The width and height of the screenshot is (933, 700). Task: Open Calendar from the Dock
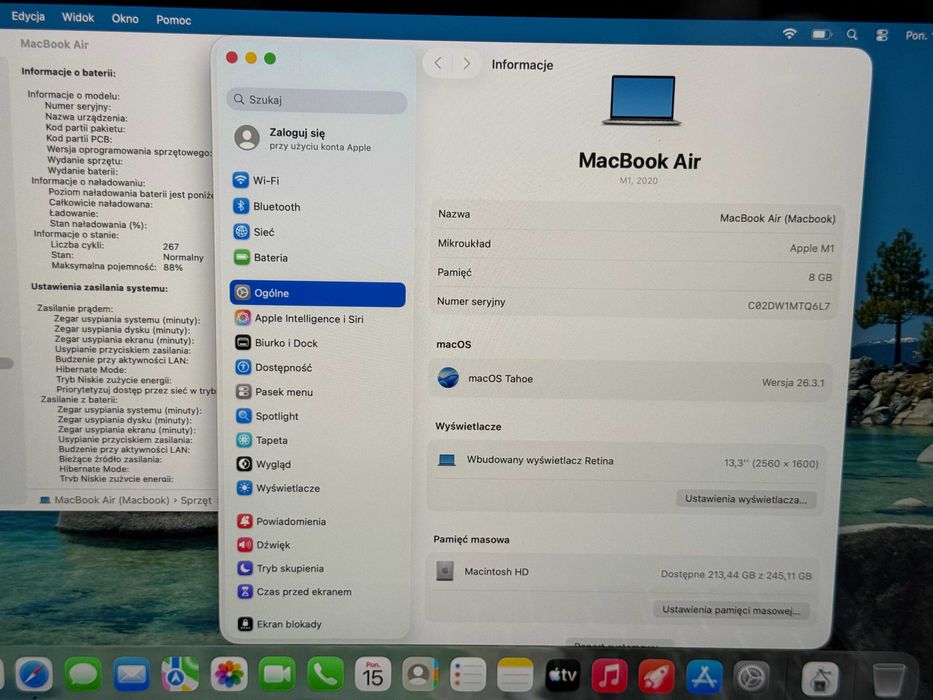[x=372, y=676]
